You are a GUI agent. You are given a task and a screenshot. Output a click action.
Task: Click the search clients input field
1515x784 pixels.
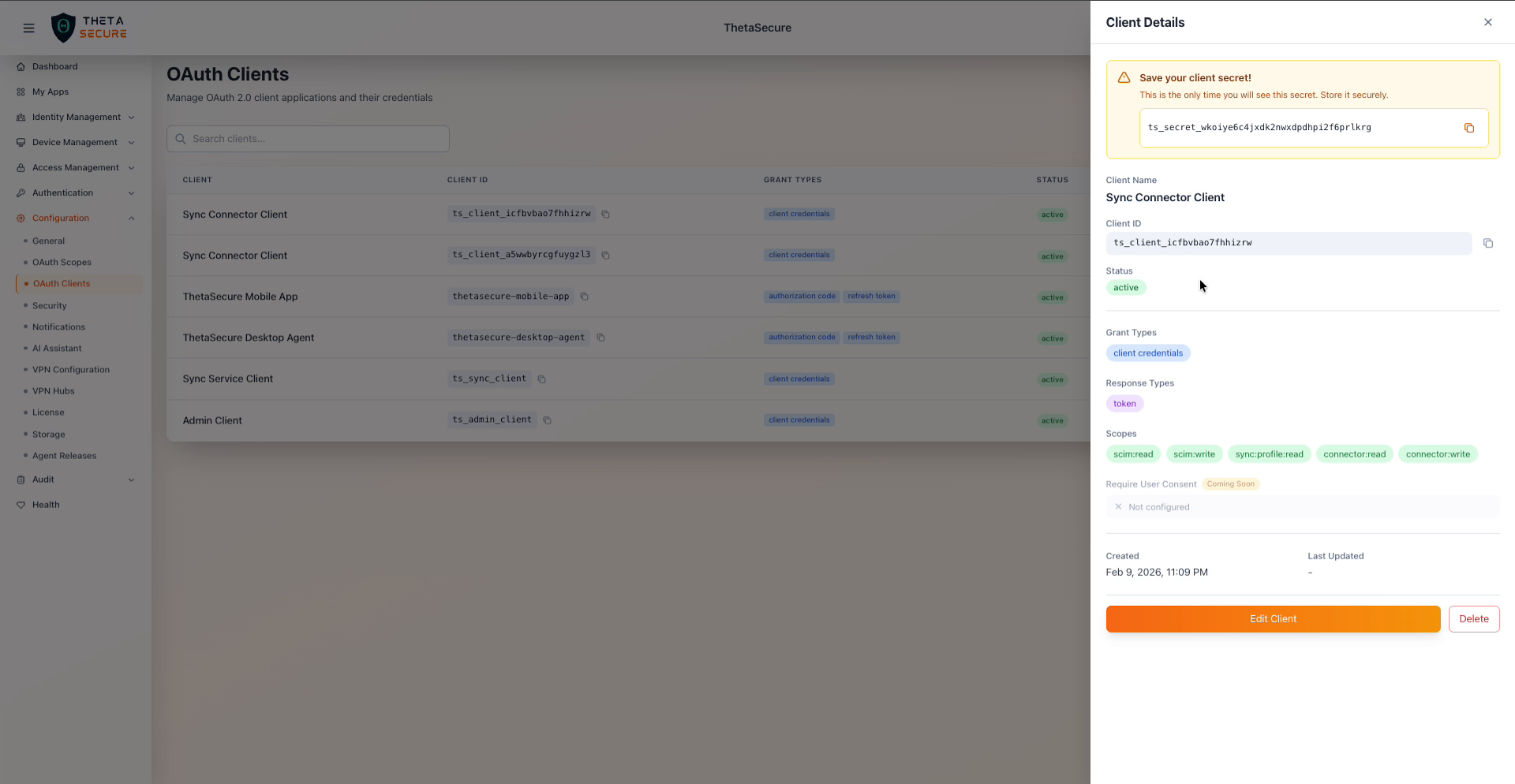click(x=308, y=138)
